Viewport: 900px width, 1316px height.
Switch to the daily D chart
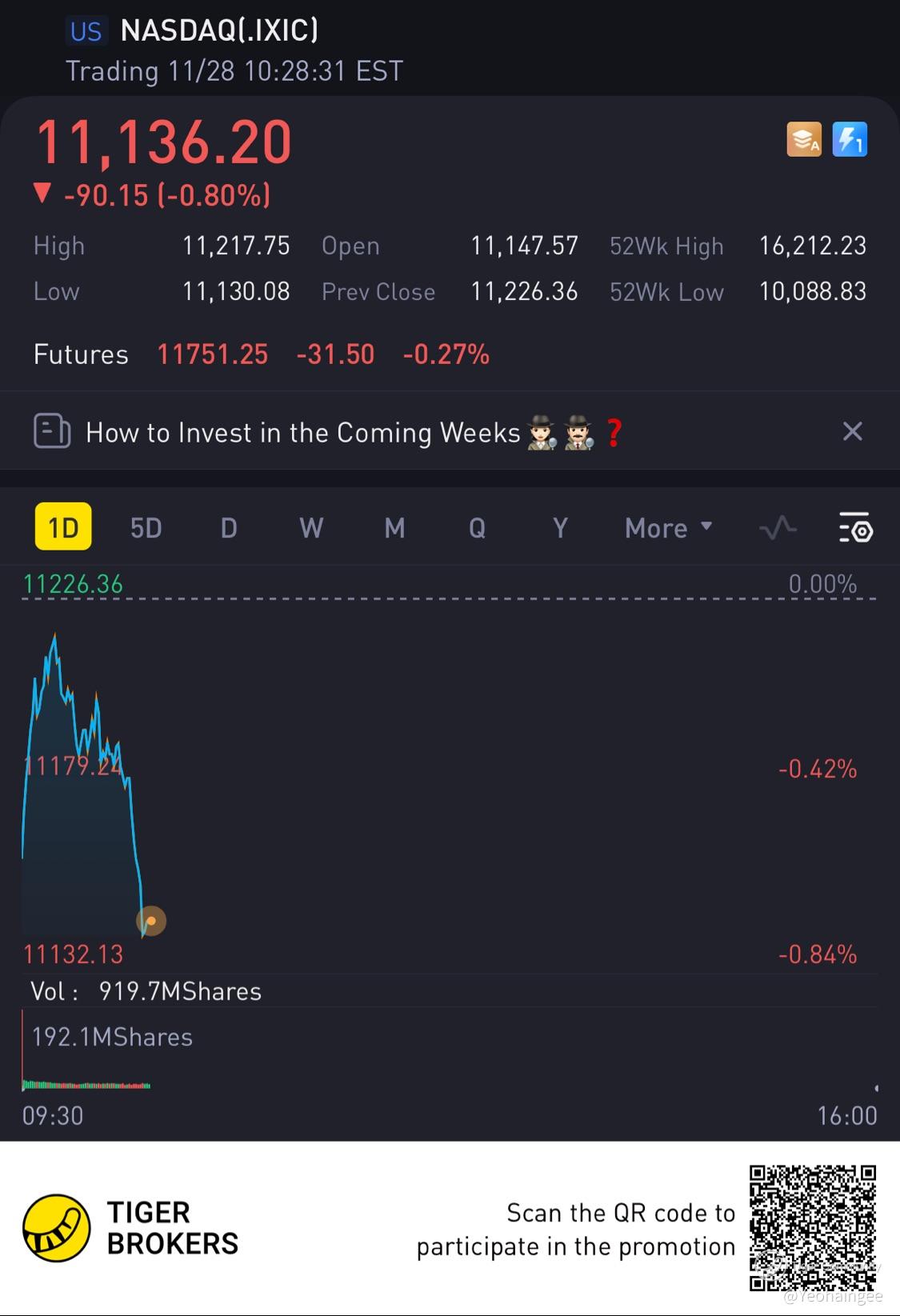[229, 528]
